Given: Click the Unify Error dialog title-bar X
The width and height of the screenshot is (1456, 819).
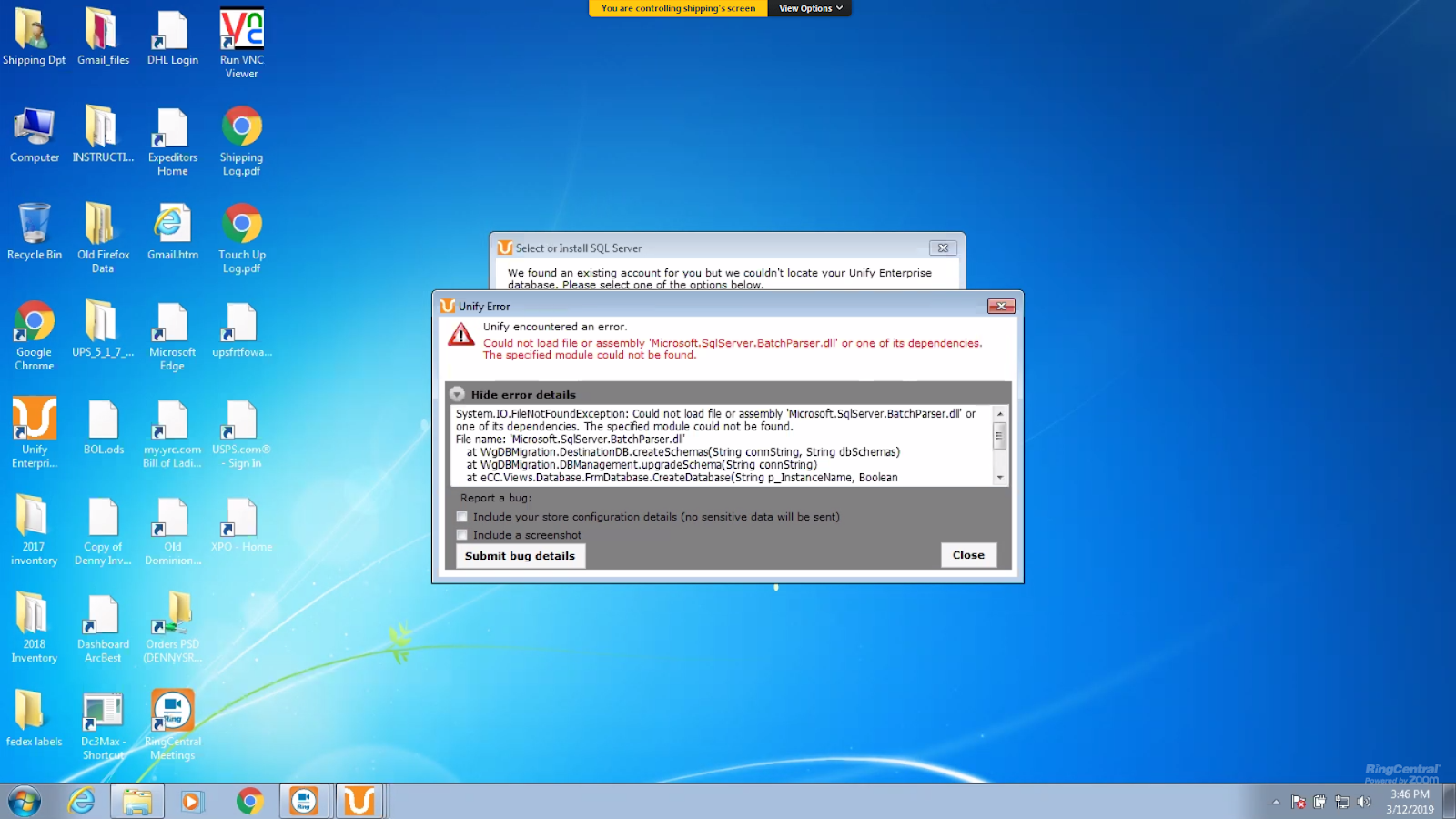Looking at the screenshot, I should click(x=1001, y=307).
